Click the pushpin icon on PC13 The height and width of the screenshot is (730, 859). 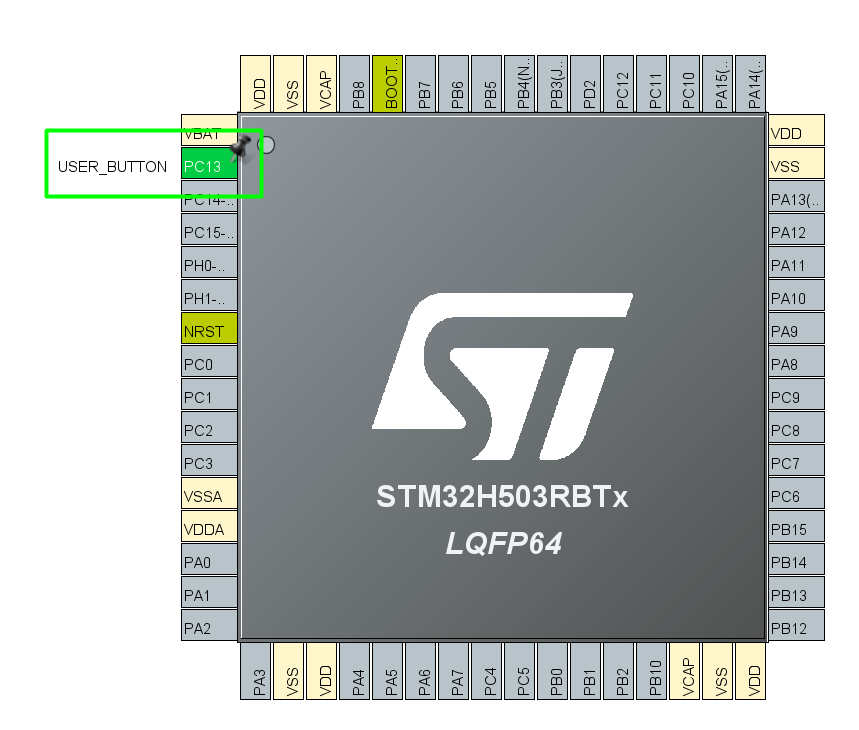[239, 150]
